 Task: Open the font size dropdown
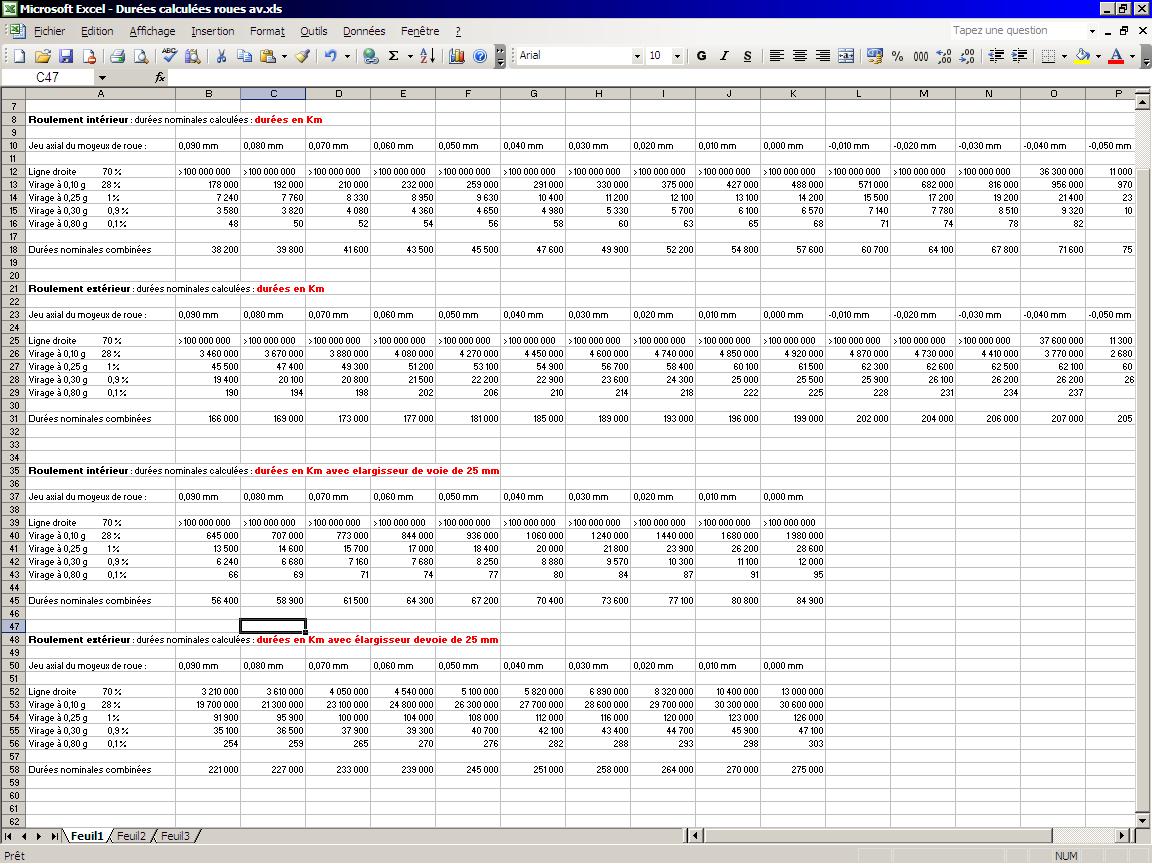point(677,56)
